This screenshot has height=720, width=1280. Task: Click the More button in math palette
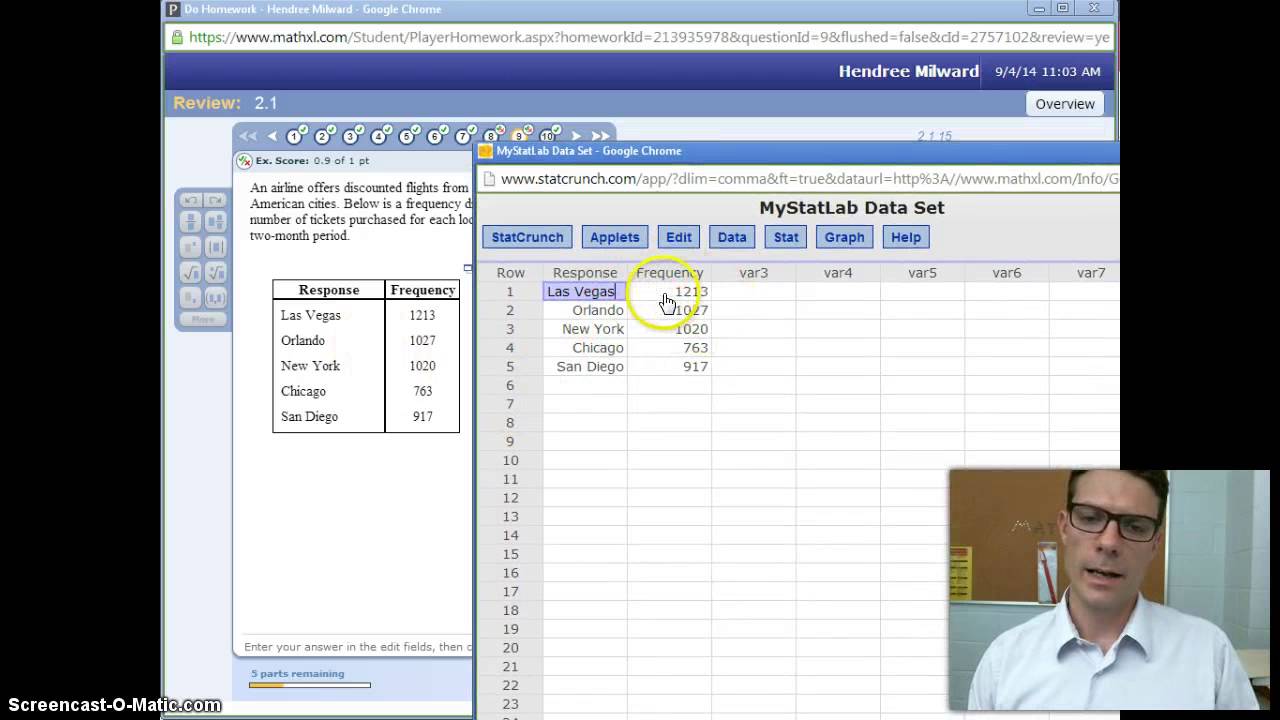[x=203, y=319]
